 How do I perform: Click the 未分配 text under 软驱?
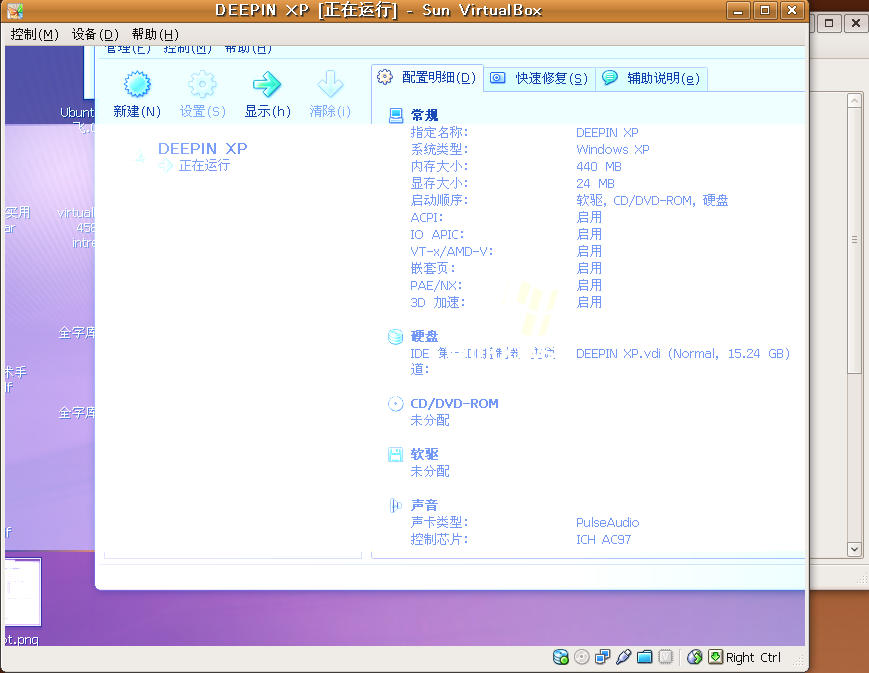(430, 472)
